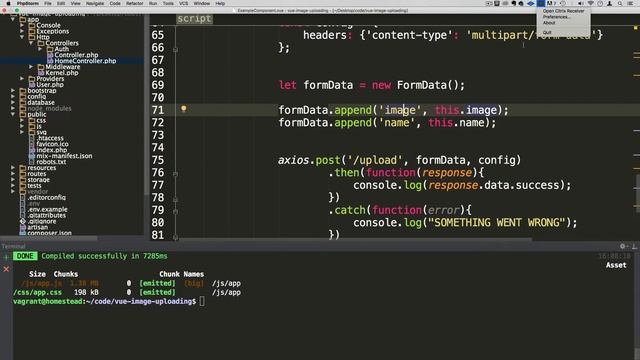Click the terminal settings gear icon
Screen dimensions: 640x360
[x=622, y=246]
